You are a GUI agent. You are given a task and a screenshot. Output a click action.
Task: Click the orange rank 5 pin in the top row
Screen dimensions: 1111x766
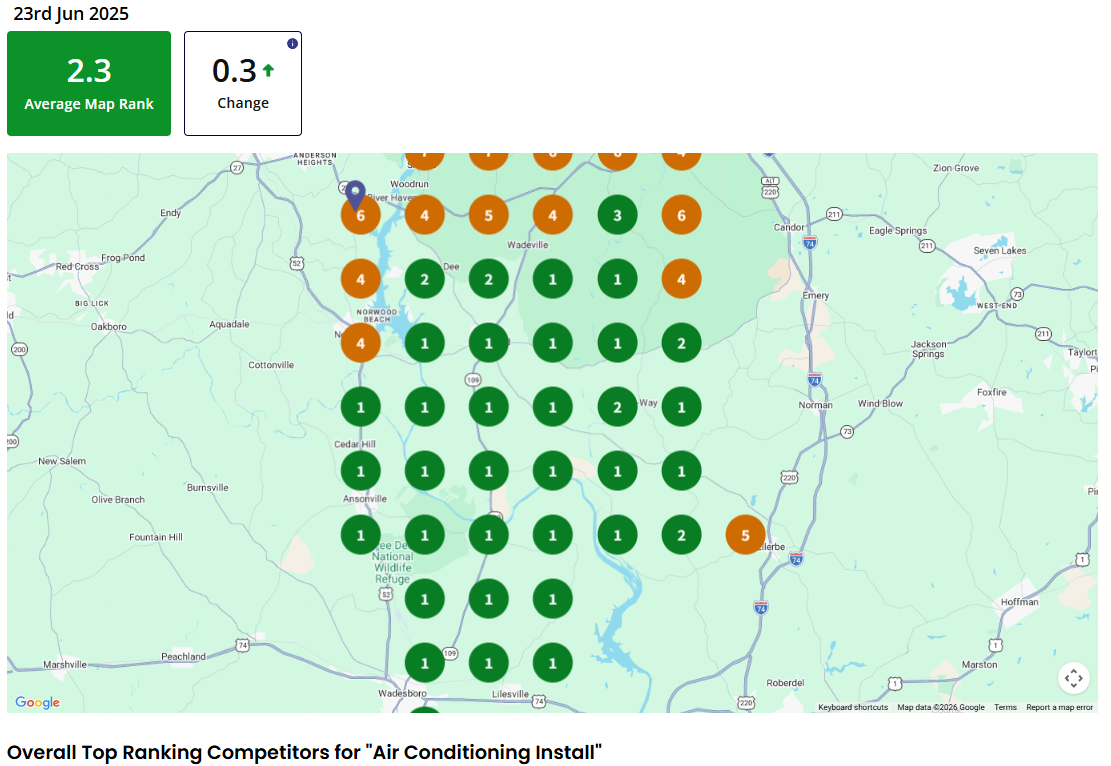(488, 214)
